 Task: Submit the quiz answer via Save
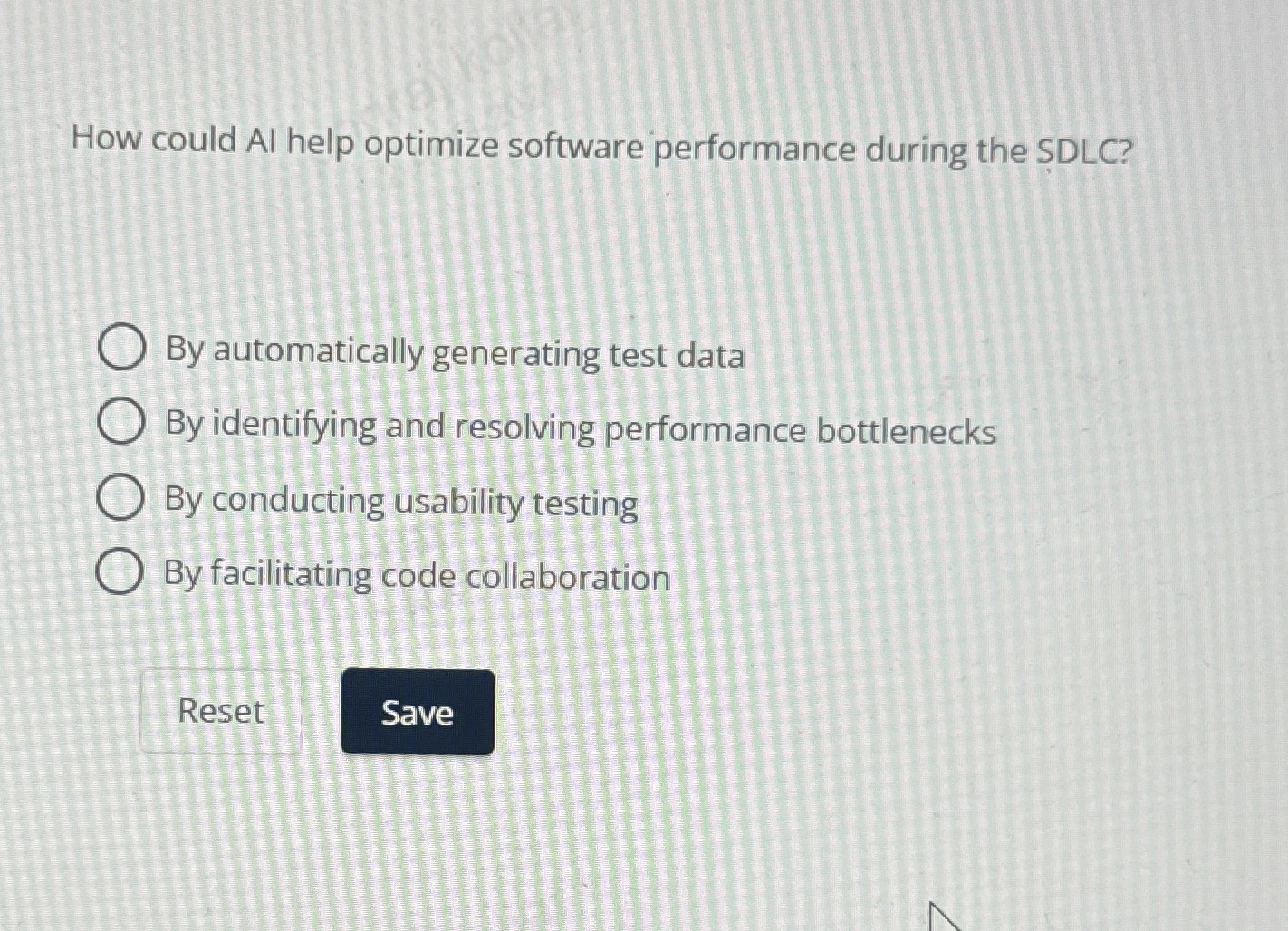(416, 715)
